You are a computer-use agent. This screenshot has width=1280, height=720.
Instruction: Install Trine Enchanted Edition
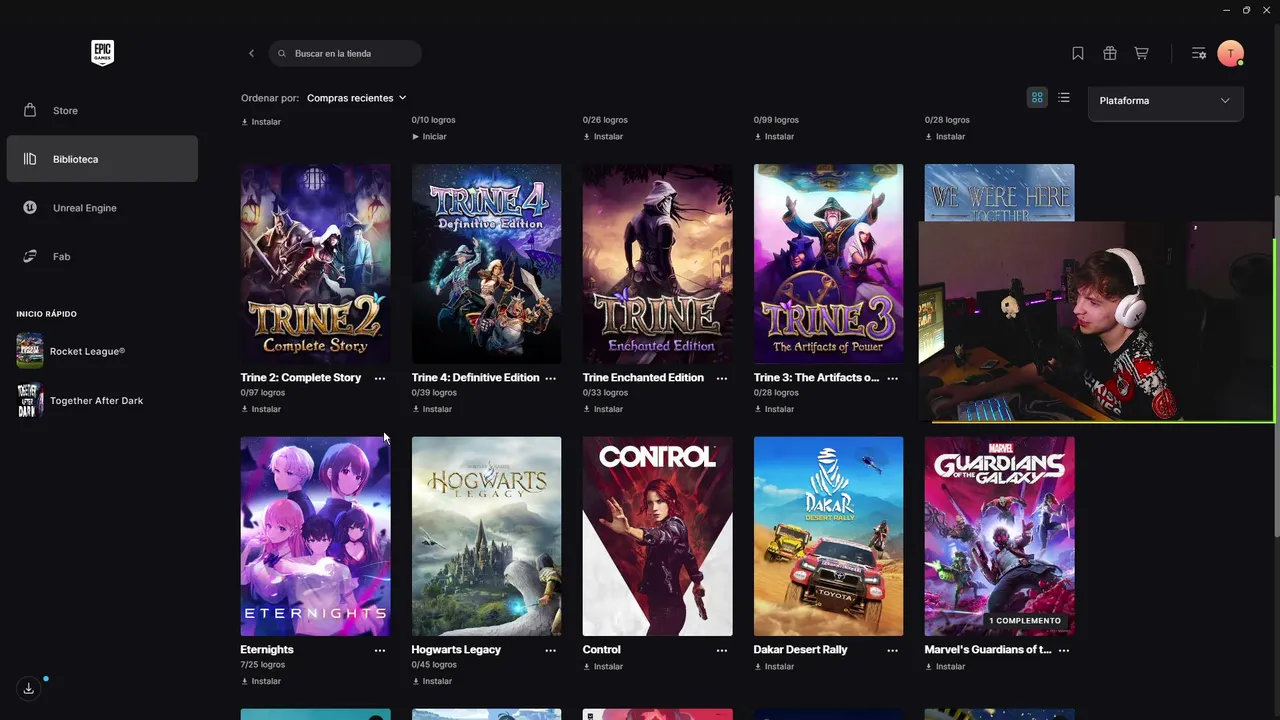[x=603, y=409]
